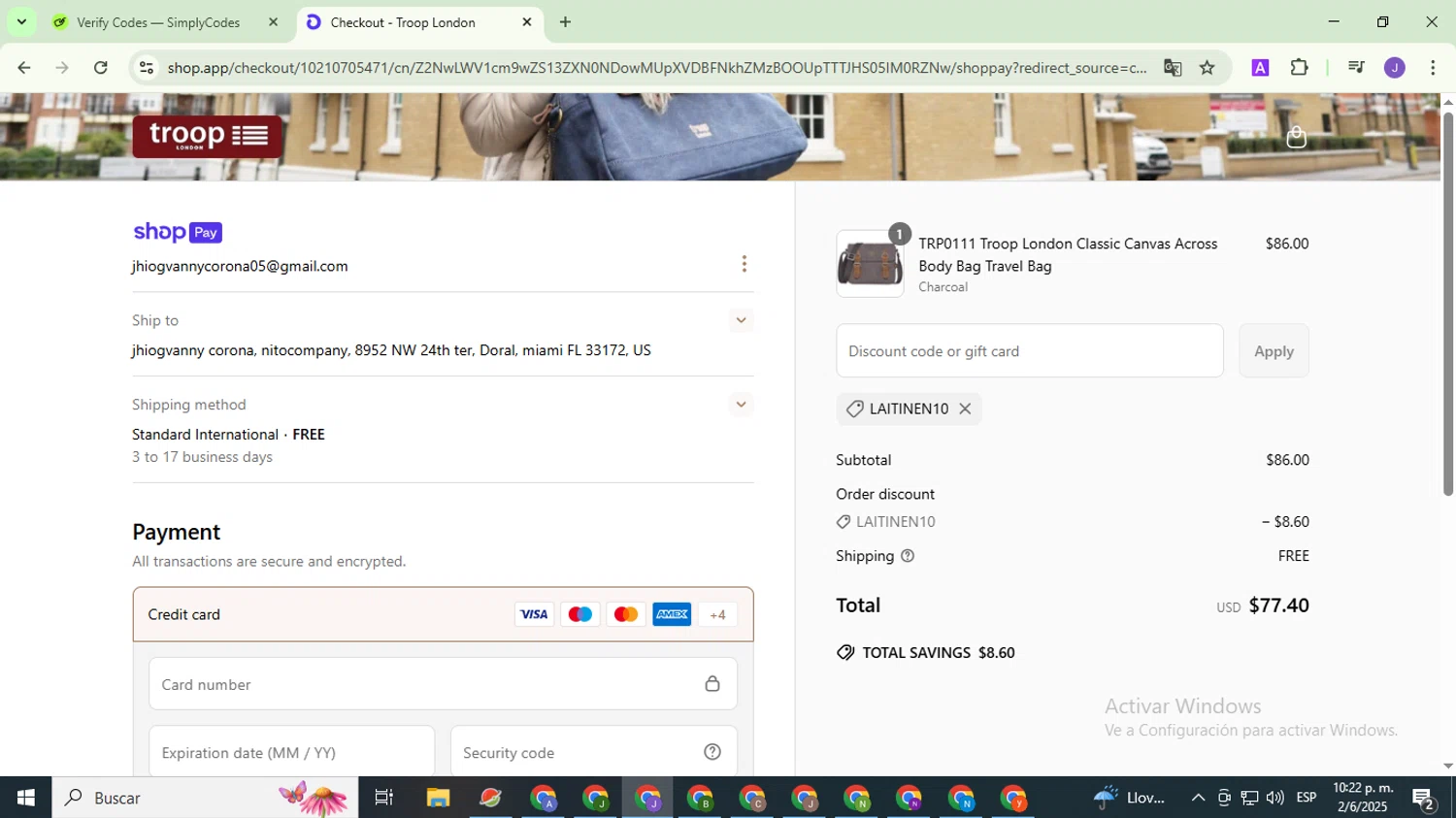Translate this page icon
1456x818 pixels.
click(1173, 67)
